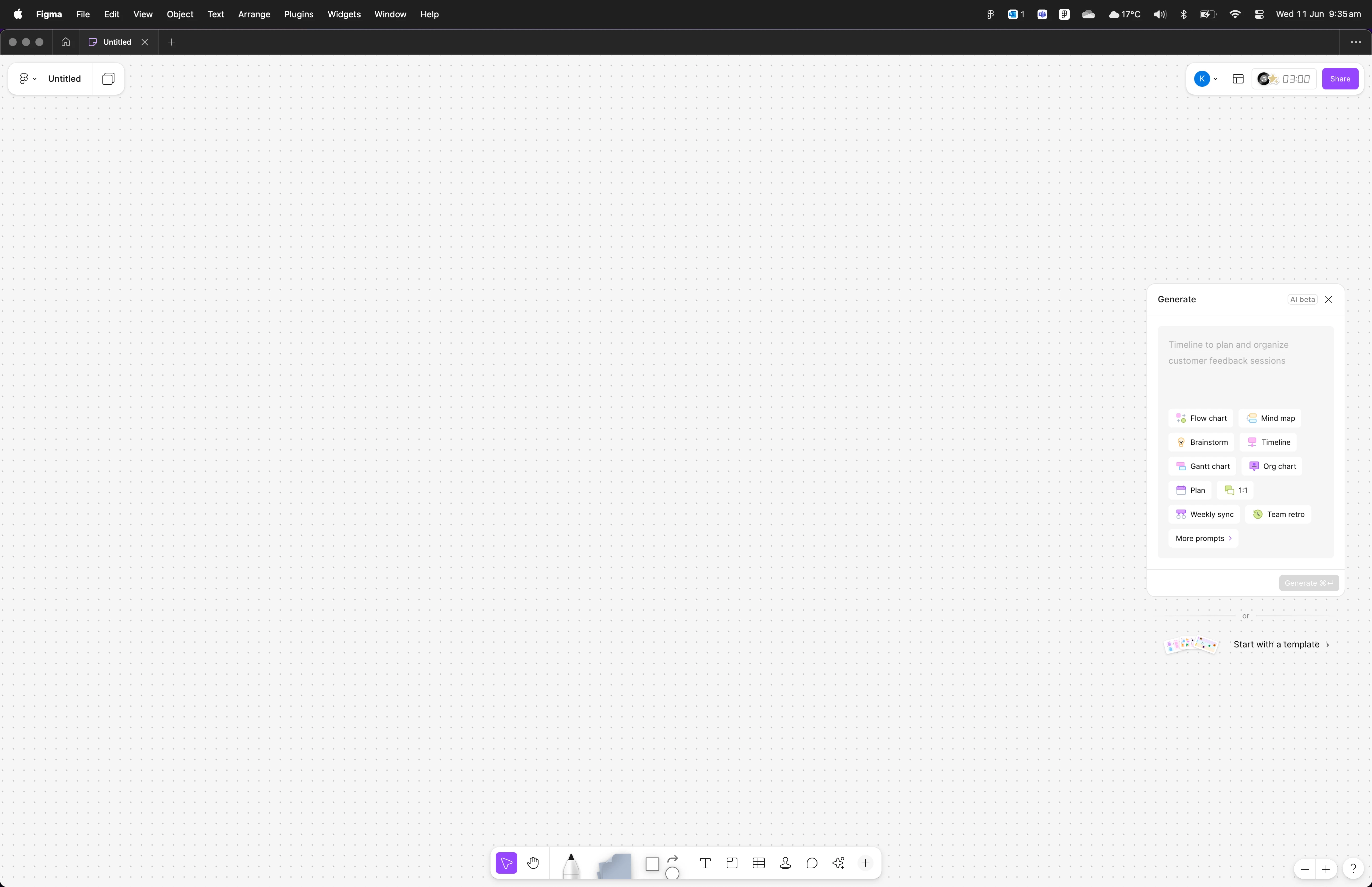Select the Text tool
This screenshot has width=1372, height=887.
tap(705, 863)
